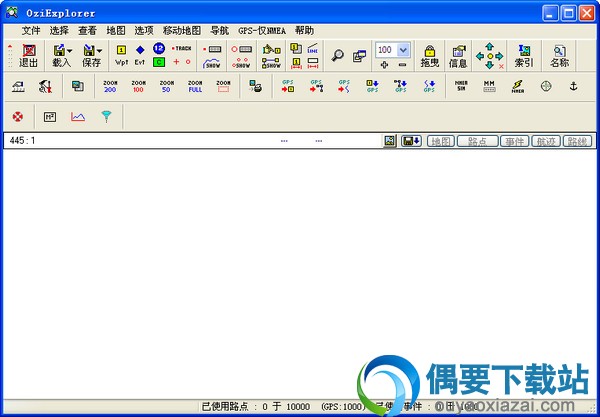Open the track profile graph icon
This screenshot has height=417, width=600.
(x=78, y=117)
